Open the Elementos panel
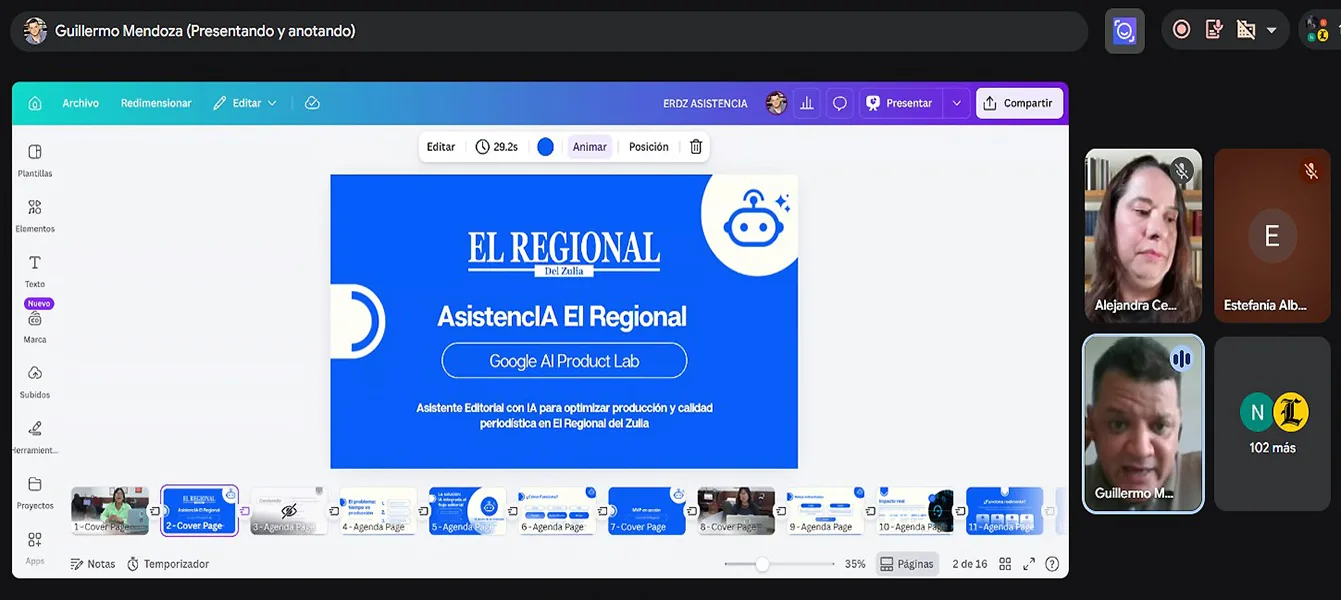This screenshot has height=600, width=1341. [x=35, y=215]
